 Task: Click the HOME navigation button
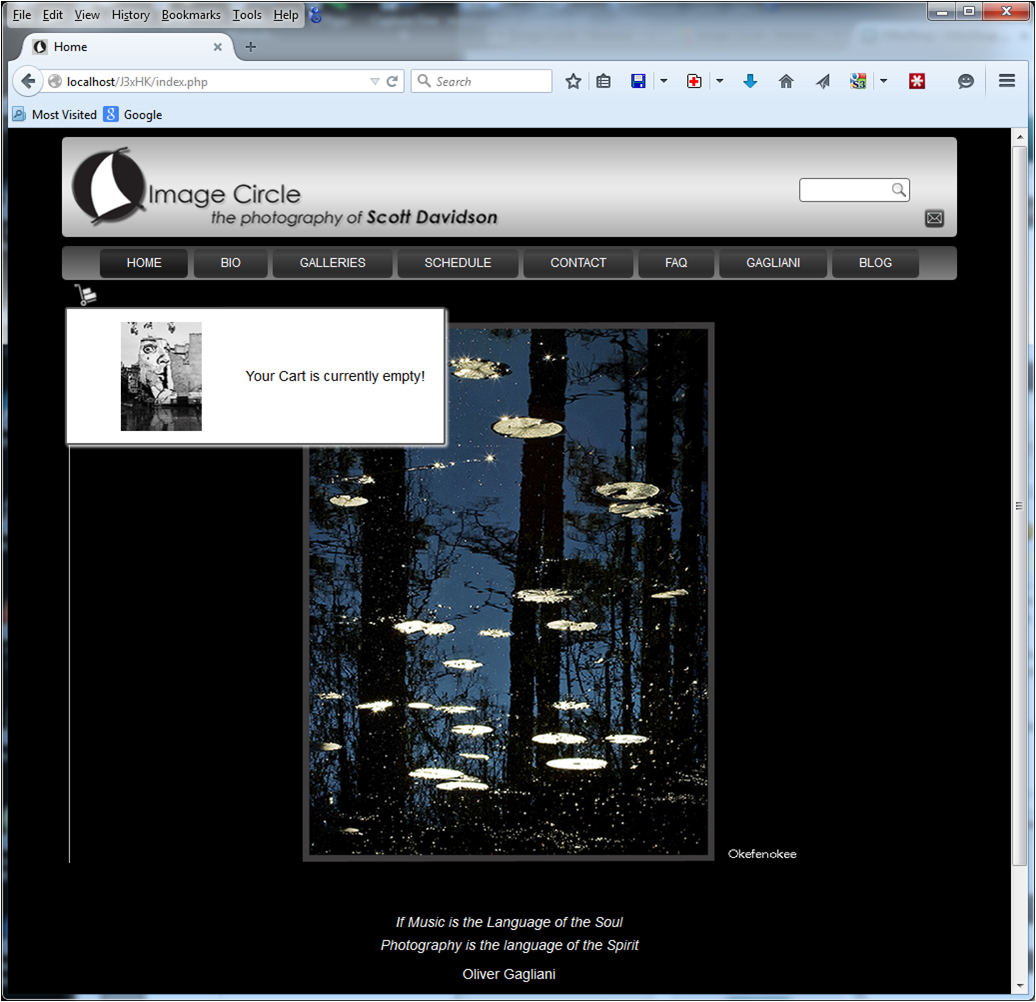point(144,263)
